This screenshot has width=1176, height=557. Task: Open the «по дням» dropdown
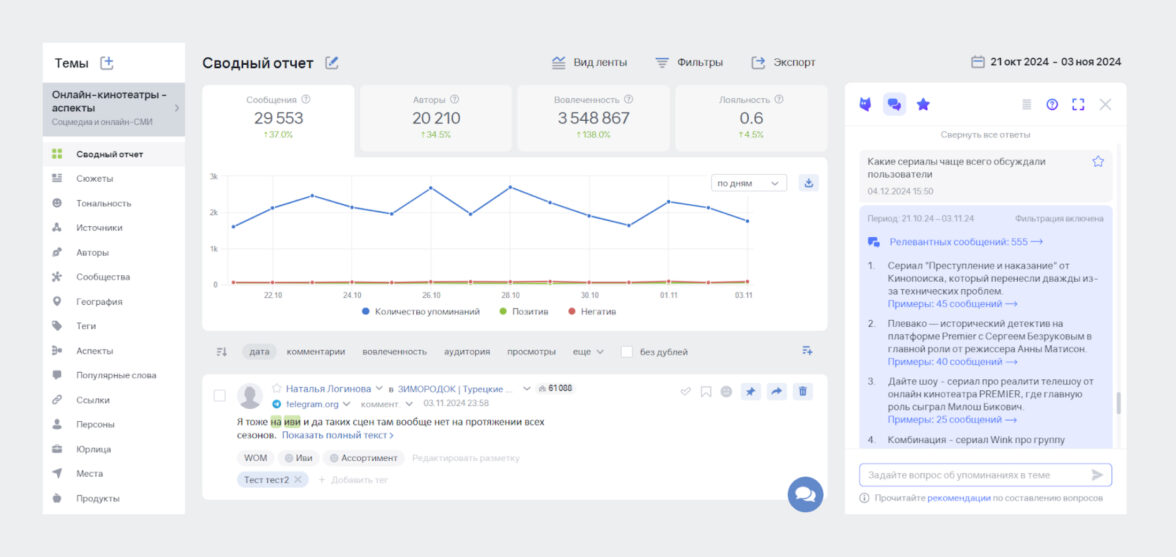click(749, 183)
